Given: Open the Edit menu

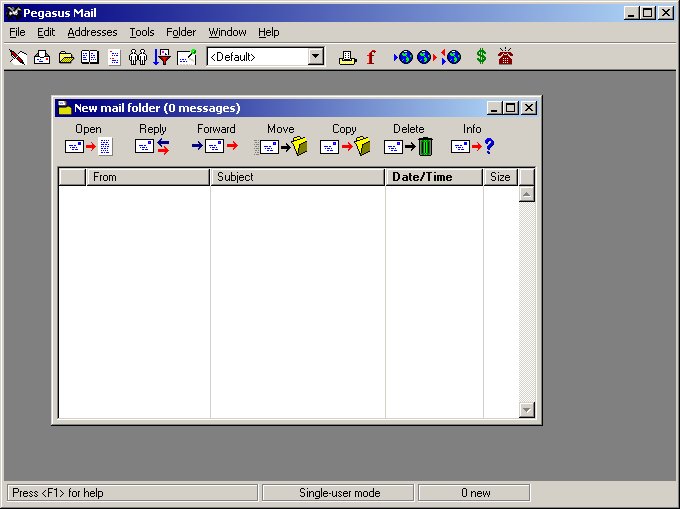Looking at the screenshot, I should (46, 33).
